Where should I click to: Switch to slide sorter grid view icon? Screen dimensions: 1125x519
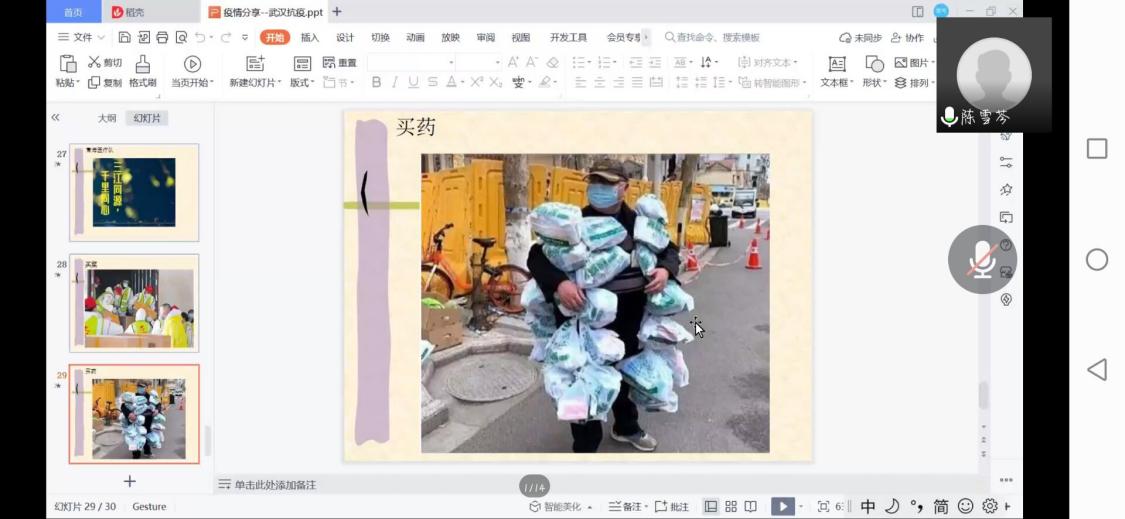(x=731, y=506)
